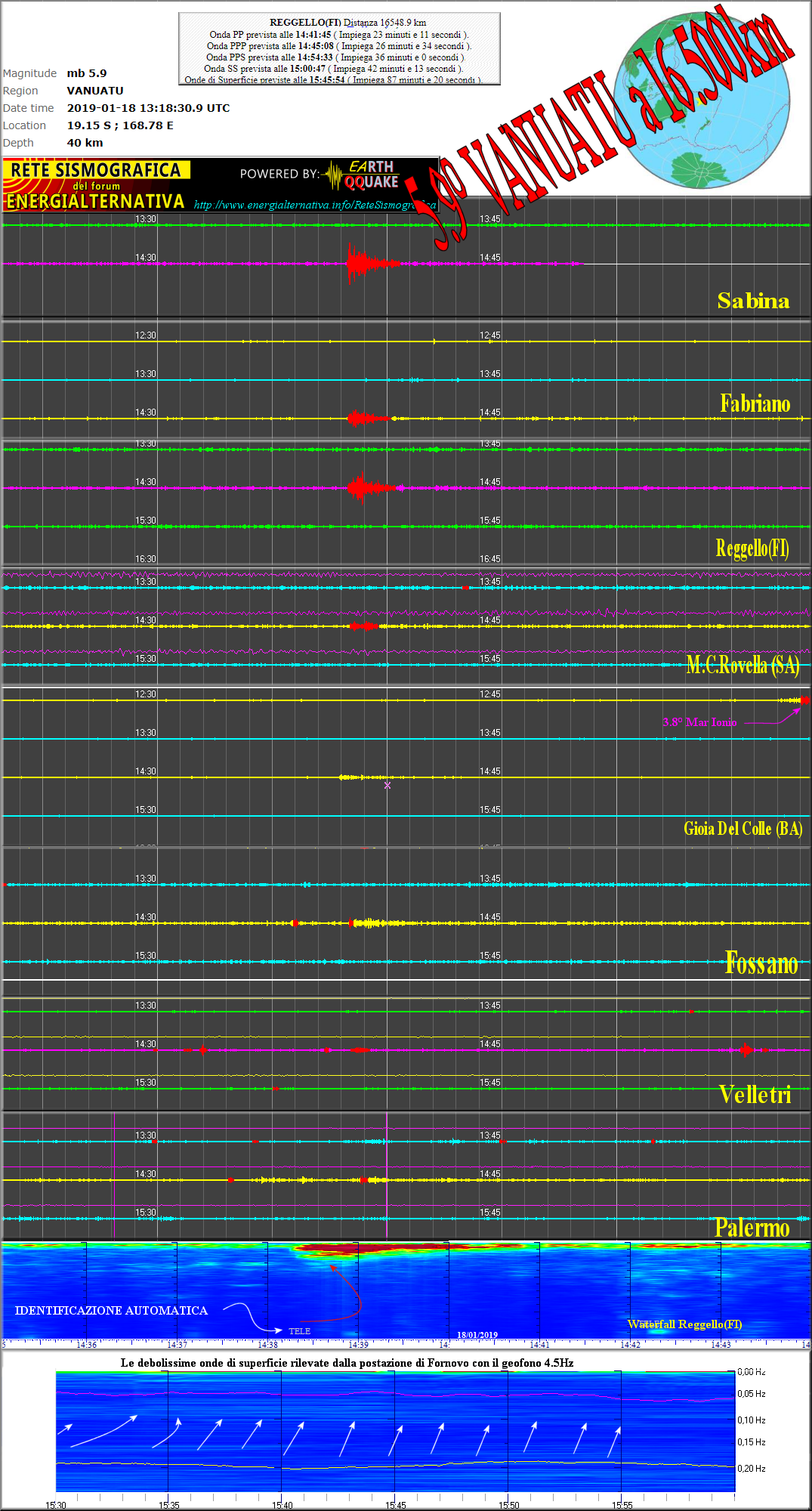Click the 0,20 Hz frequency label

tap(752, 1469)
